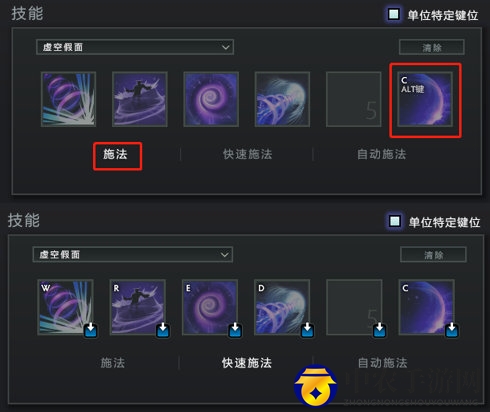Viewport: 490px width, 412px height.
Task: Switch to 自动施法 tab in bottom panel
Action: (382, 363)
